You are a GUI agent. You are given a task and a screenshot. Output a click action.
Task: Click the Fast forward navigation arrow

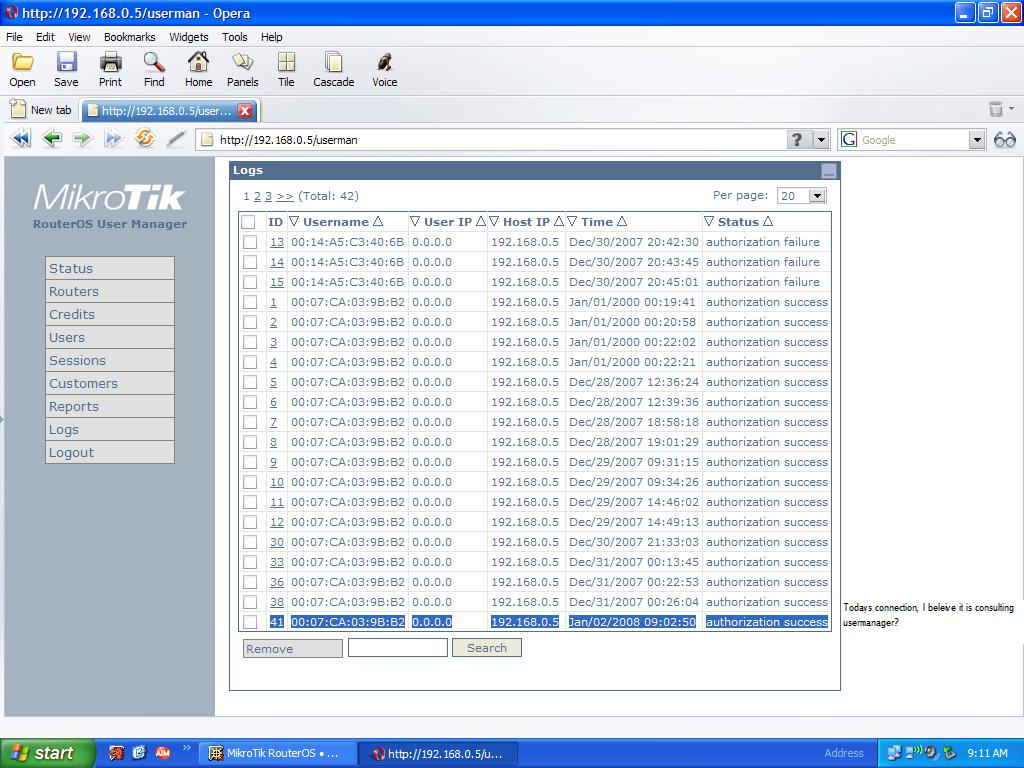click(x=113, y=138)
